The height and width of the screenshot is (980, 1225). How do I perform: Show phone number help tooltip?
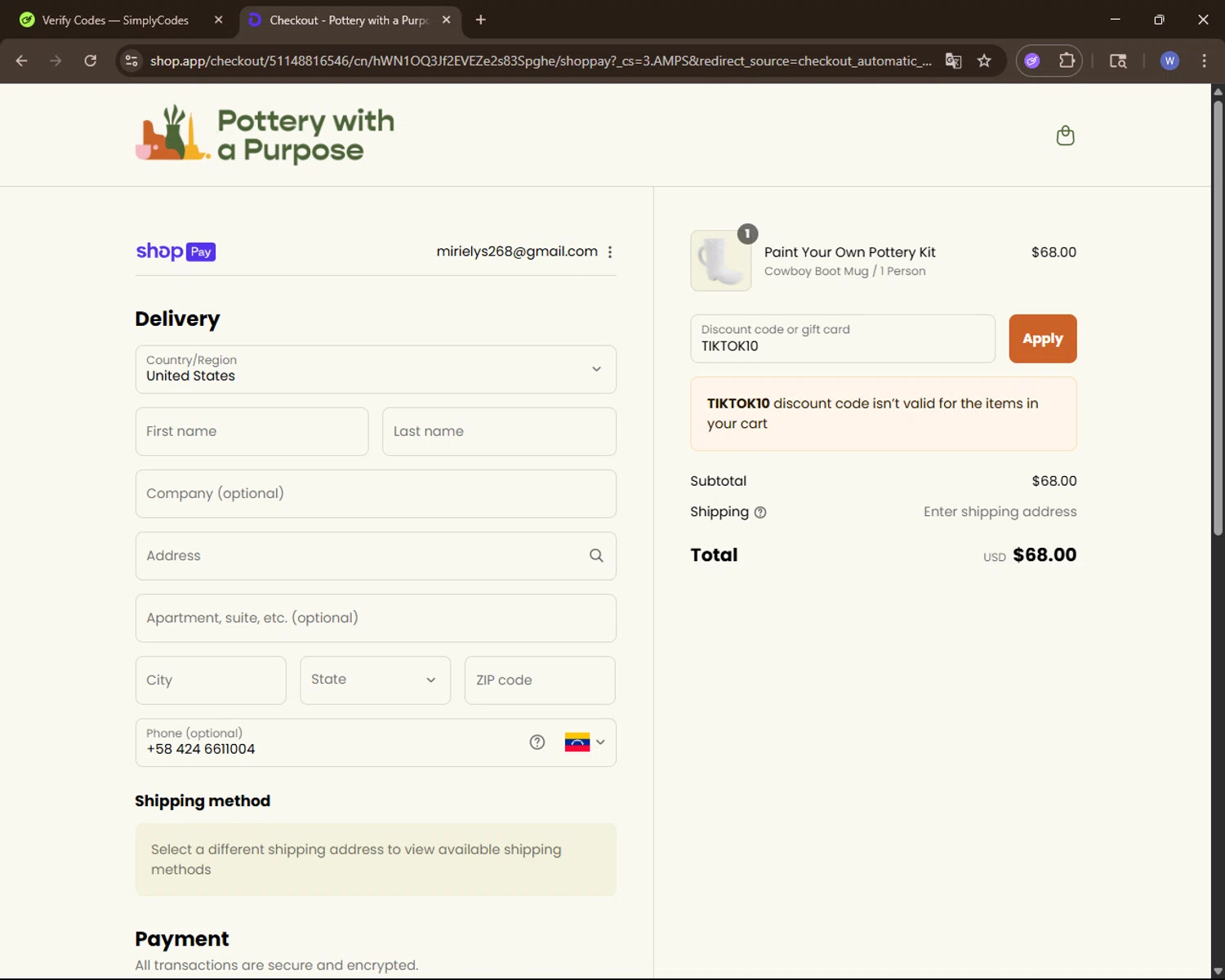(x=537, y=742)
